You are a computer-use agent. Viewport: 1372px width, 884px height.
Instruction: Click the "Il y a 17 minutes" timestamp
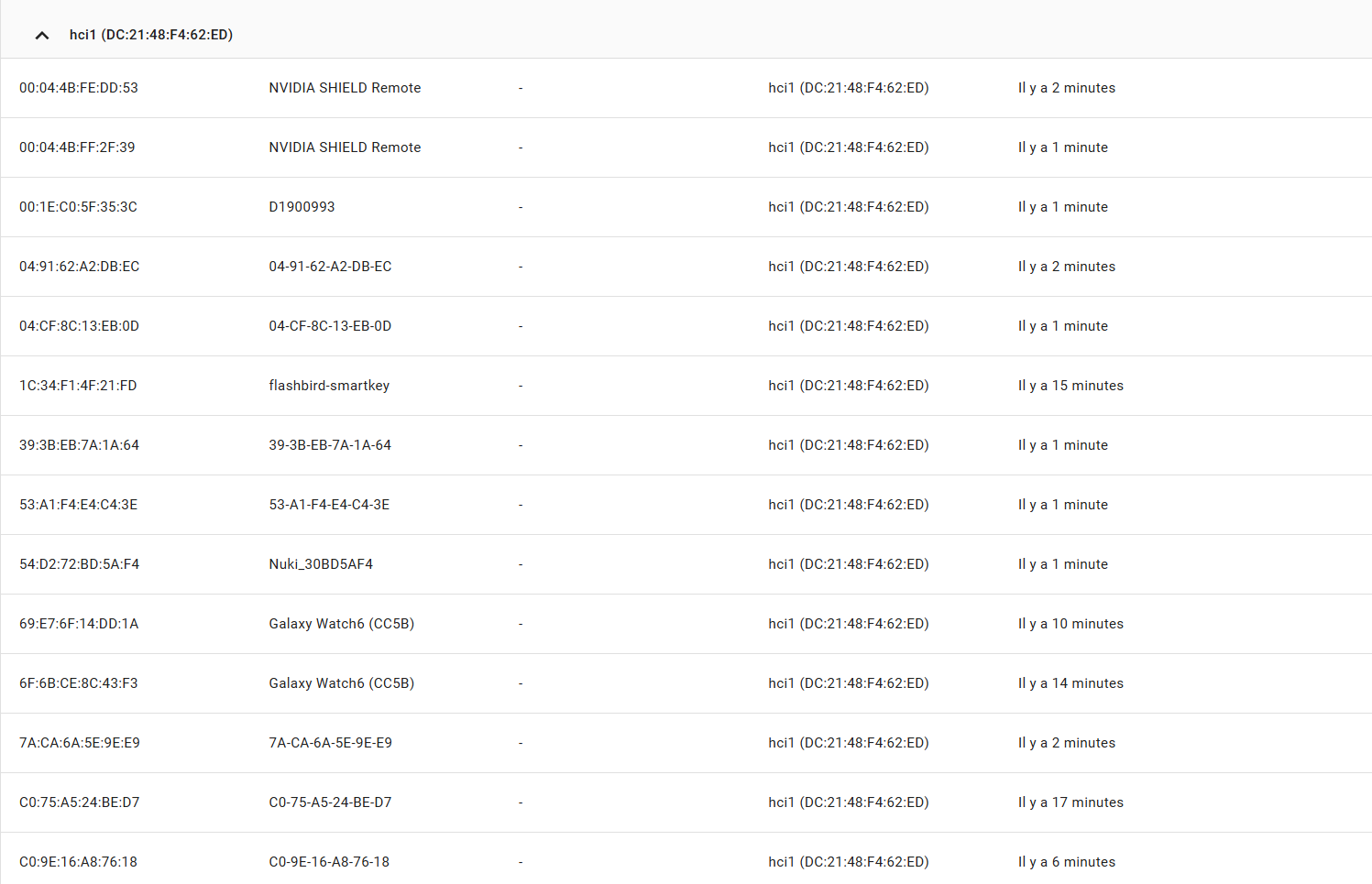click(1070, 802)
